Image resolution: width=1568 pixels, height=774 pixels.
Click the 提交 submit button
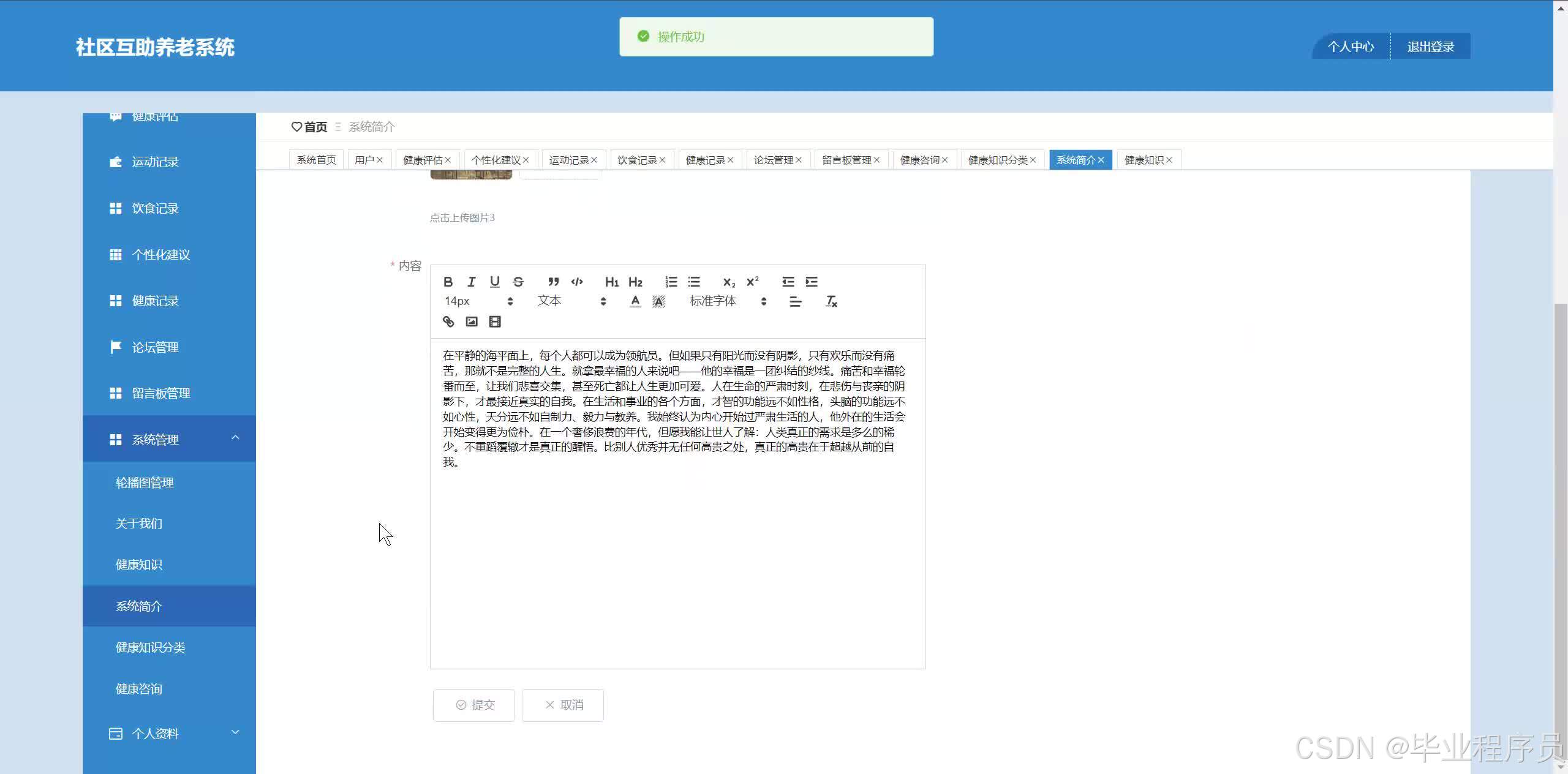474,705
